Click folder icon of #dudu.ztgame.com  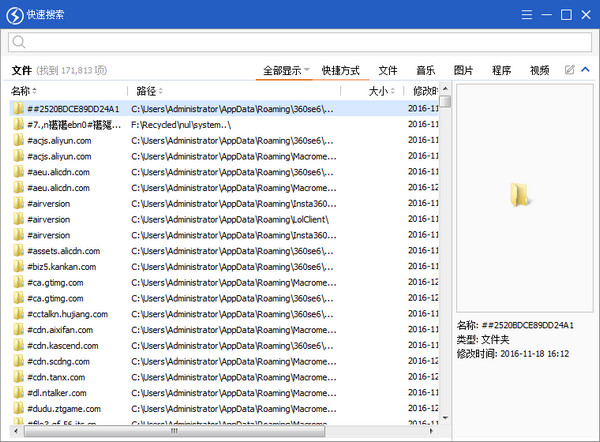point(18,408)
